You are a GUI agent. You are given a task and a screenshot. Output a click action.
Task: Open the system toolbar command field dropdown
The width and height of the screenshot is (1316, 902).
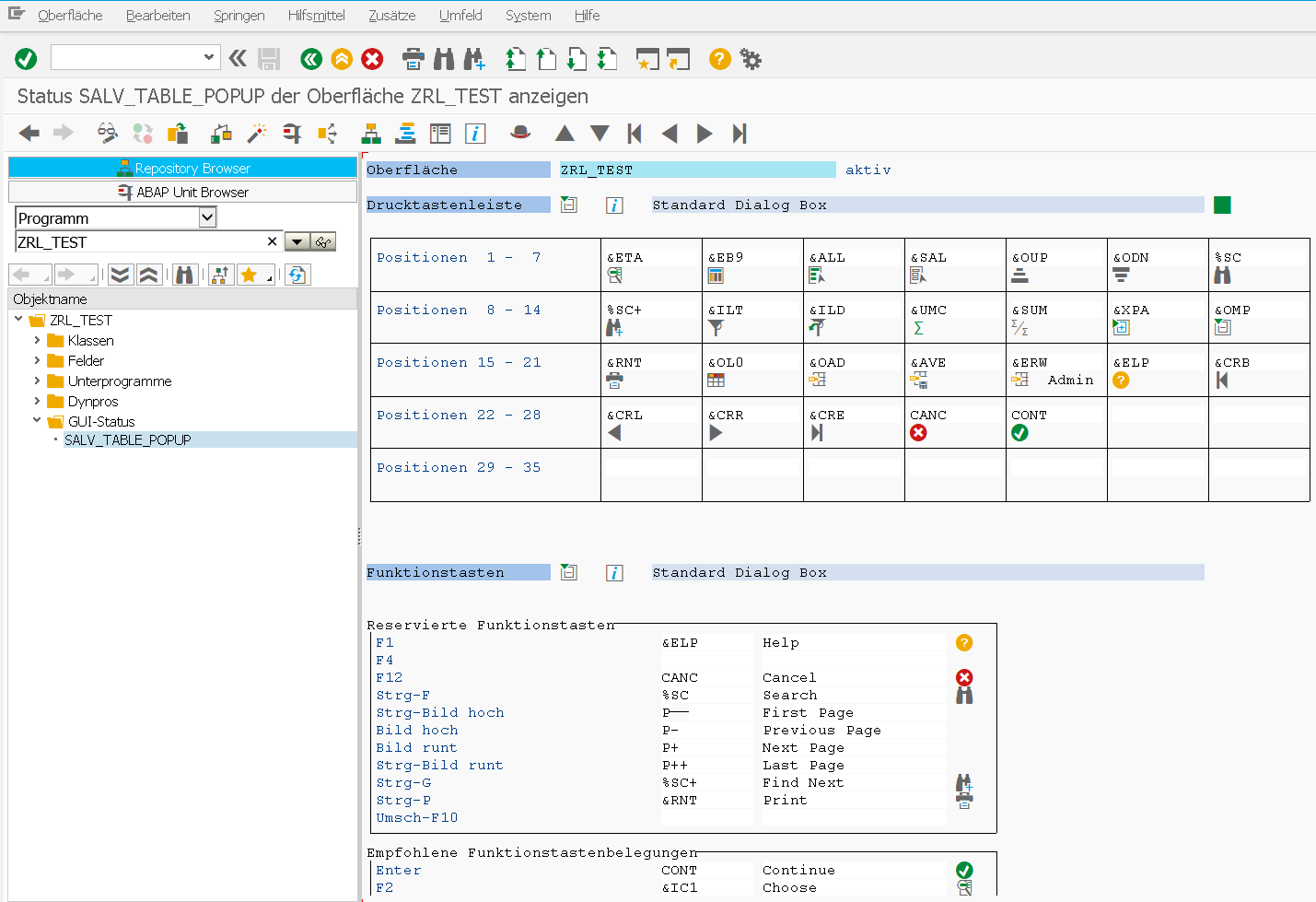pyautogui.click(x=209, y=57)
